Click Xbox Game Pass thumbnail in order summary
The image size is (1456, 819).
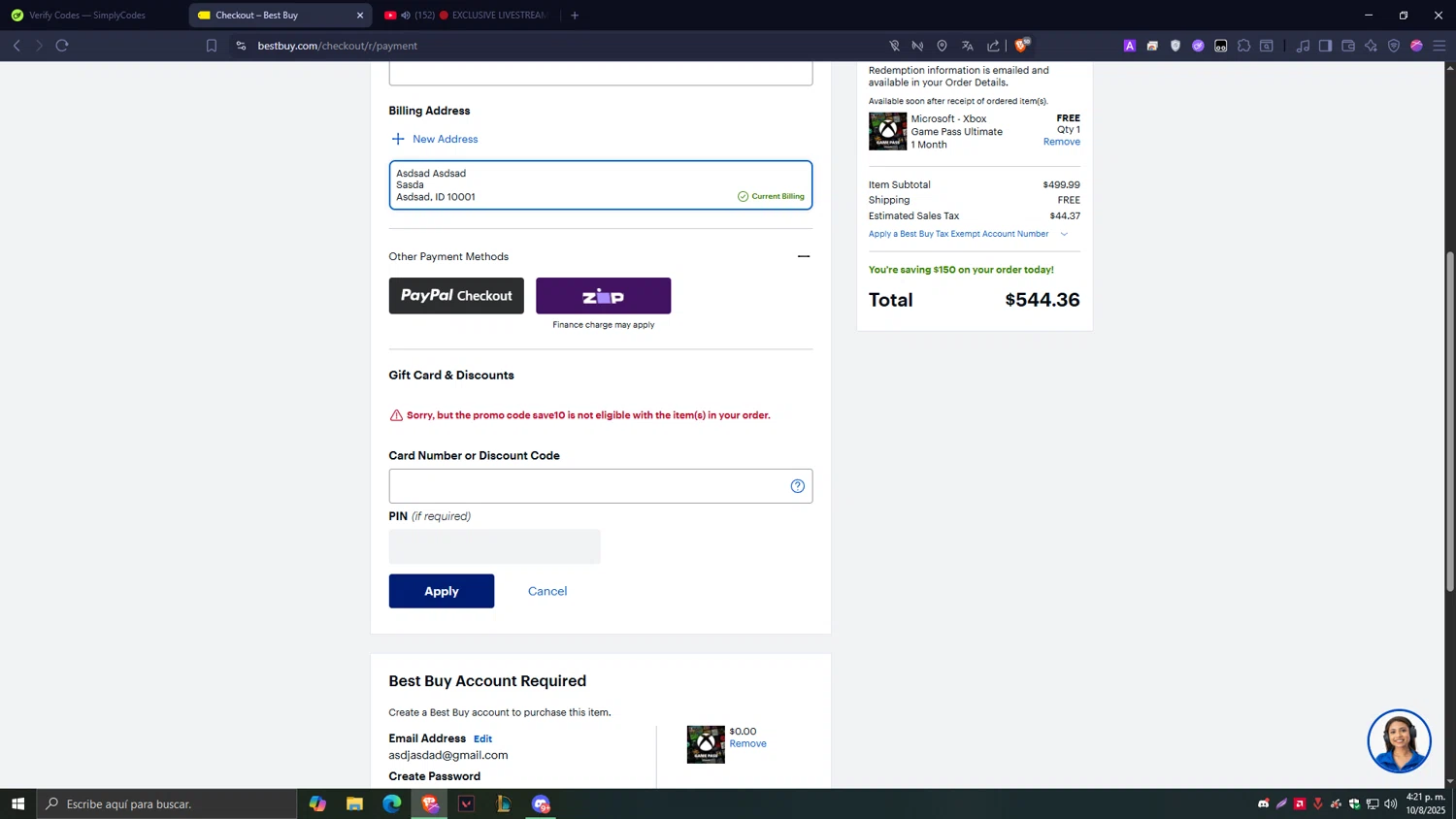(887, 131)
